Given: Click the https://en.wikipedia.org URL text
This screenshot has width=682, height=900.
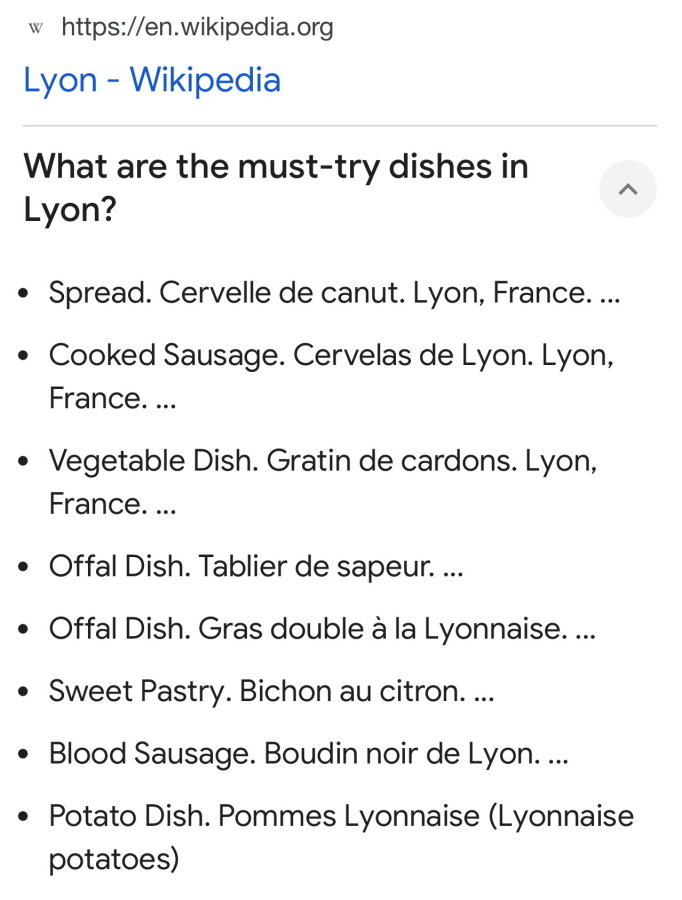Looking at the screenshot, I should tap(197, 28).
